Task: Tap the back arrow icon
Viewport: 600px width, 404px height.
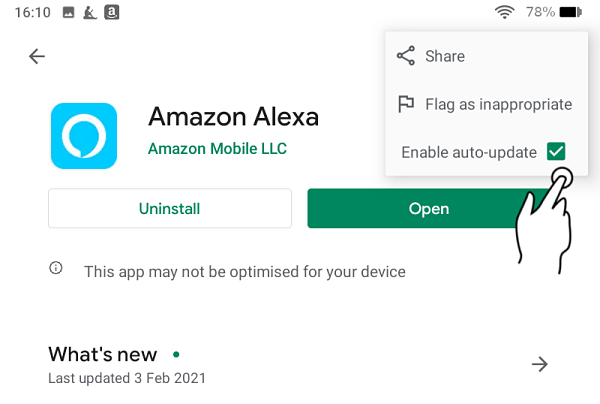Action: [x=37, y=56]
